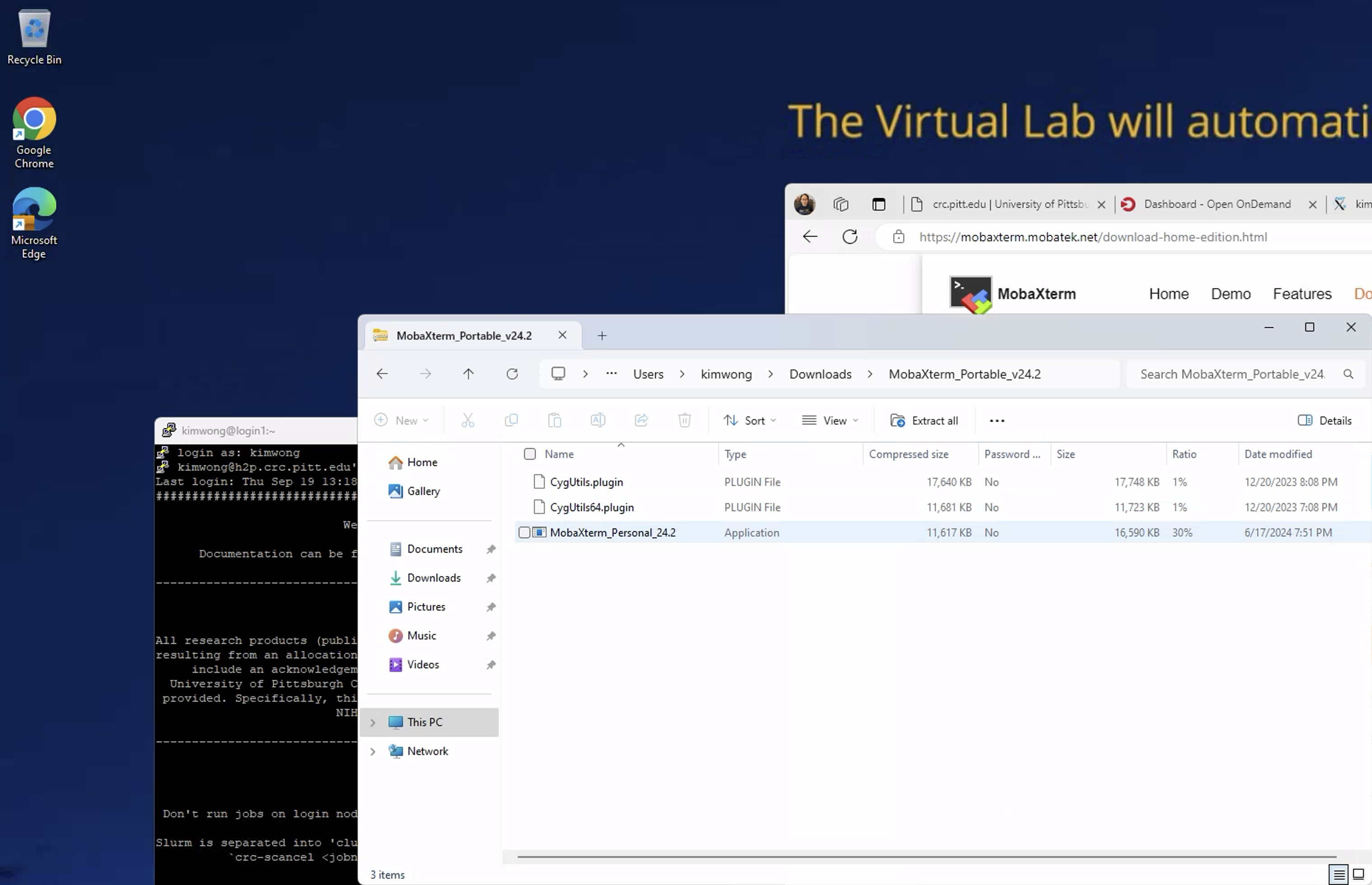Click the Cut icon in Explorer toolbar

[x=468, y=420]
